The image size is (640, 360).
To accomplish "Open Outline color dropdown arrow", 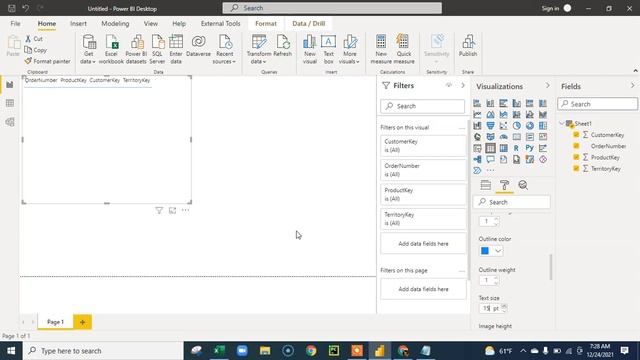I will (x=498, y=251).
